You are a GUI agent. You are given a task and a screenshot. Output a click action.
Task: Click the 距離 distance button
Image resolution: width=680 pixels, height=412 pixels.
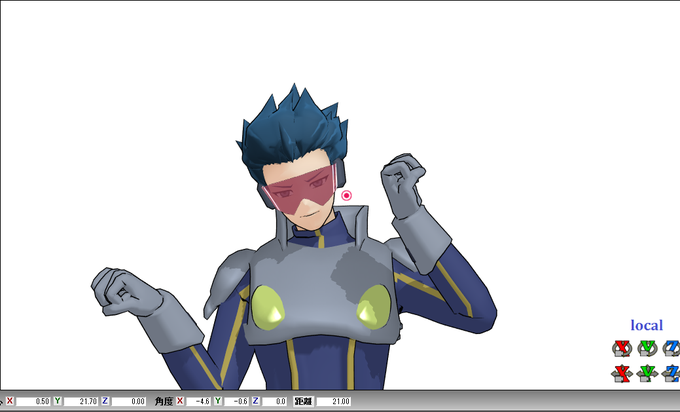[304, 401]
